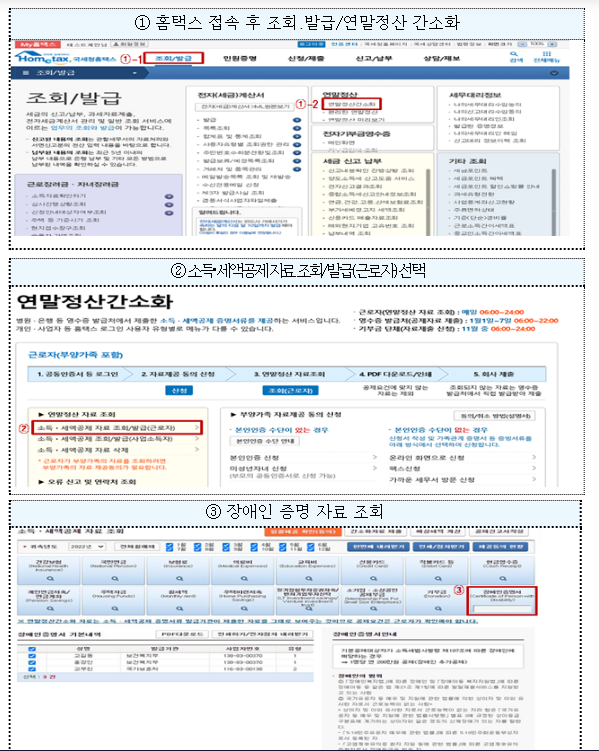This screenshot has width=599, height=751.
Task: Click the round arrow icon beside 사용자유형별 조회권한 관리
Action: click(x=297, y=145)
